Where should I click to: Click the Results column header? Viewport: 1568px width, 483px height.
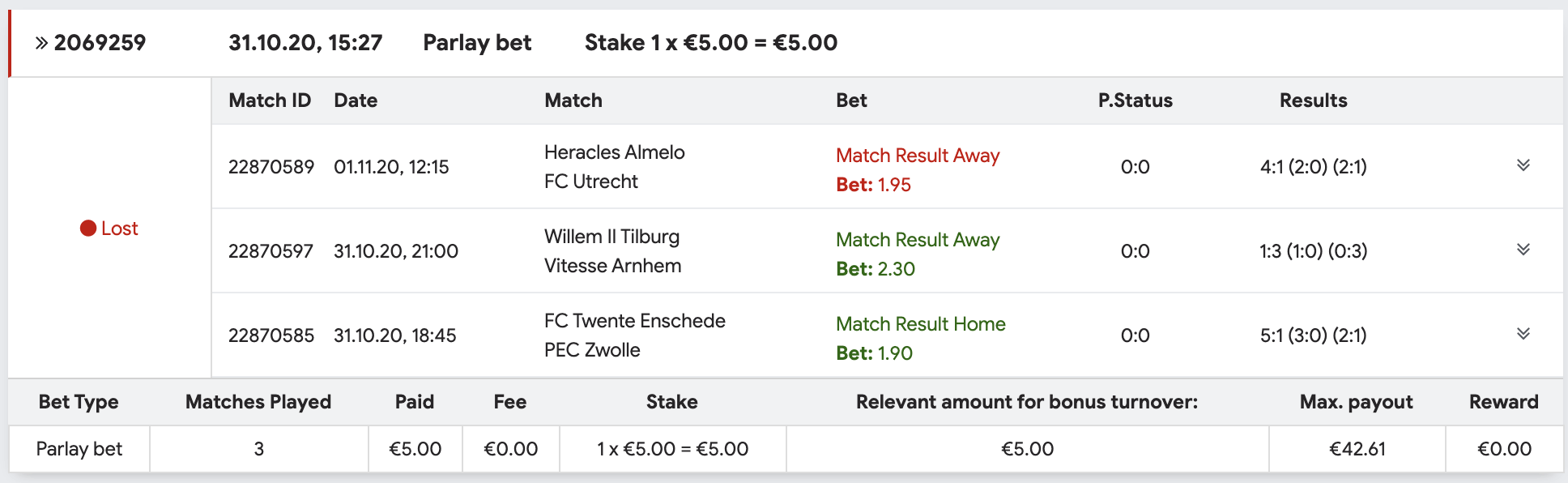click(1313, 100)
